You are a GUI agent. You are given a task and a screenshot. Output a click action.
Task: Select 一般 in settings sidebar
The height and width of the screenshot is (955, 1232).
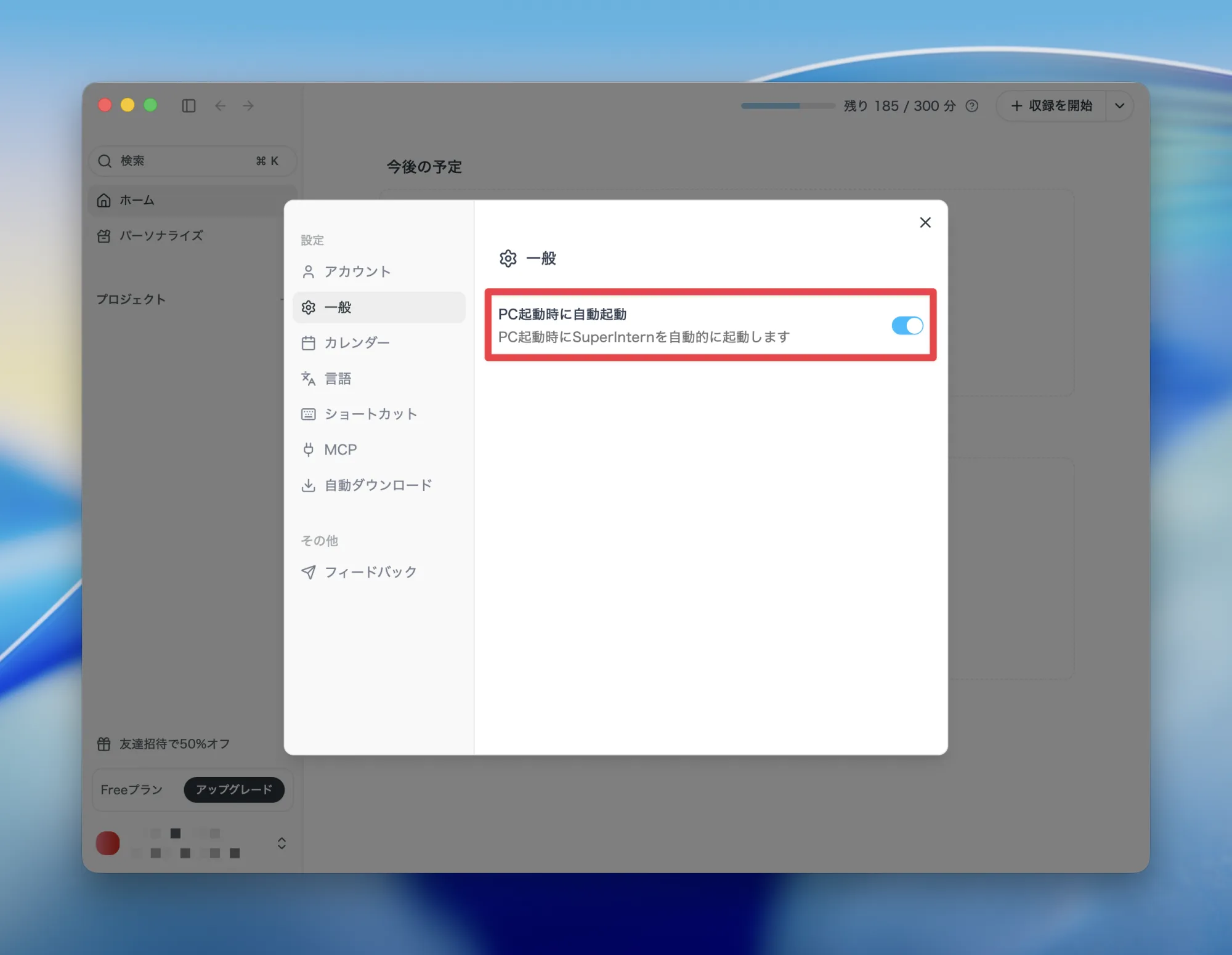click(379, 307)
